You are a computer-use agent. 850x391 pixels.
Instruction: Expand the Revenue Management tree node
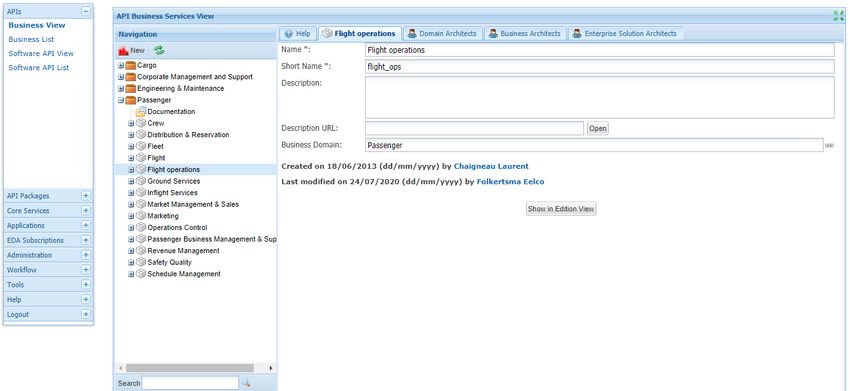click(x=131, y=251)
